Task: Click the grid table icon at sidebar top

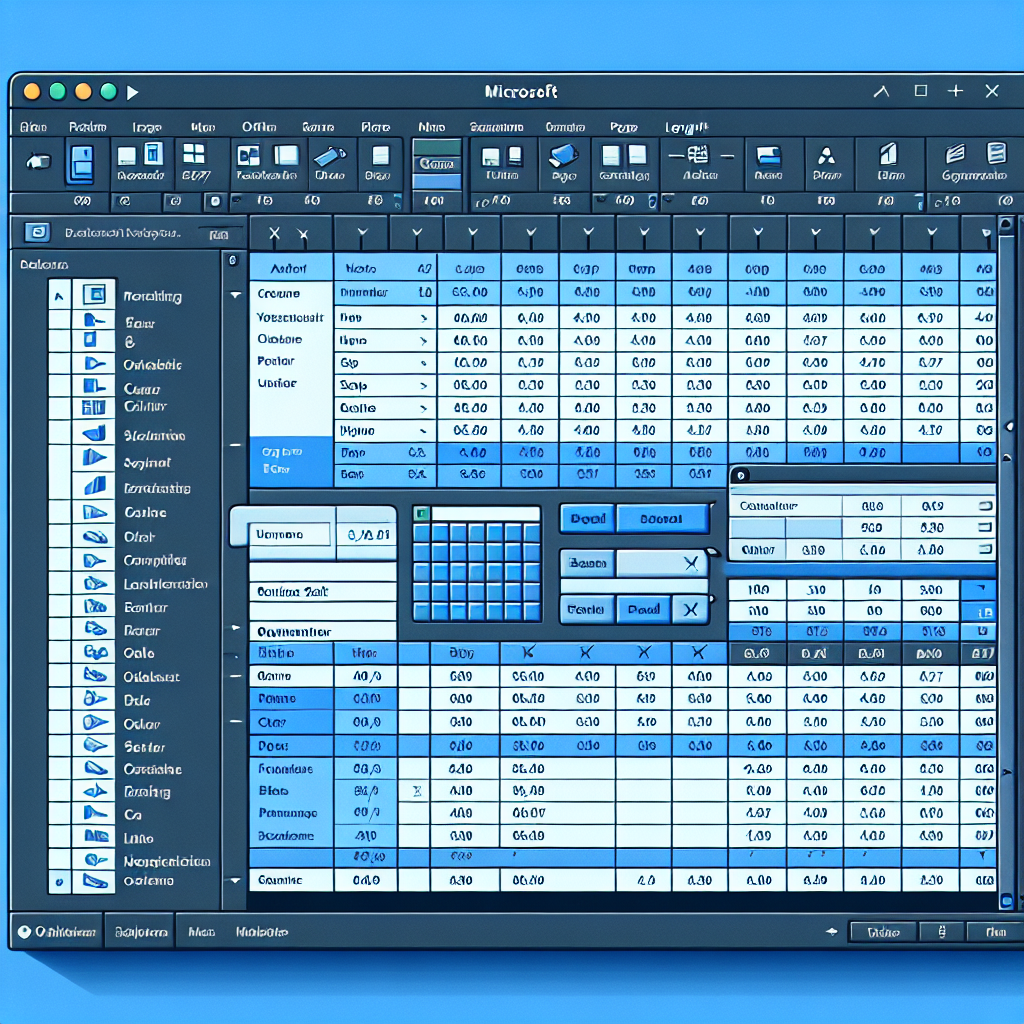Action: click(x=94, y=294)
